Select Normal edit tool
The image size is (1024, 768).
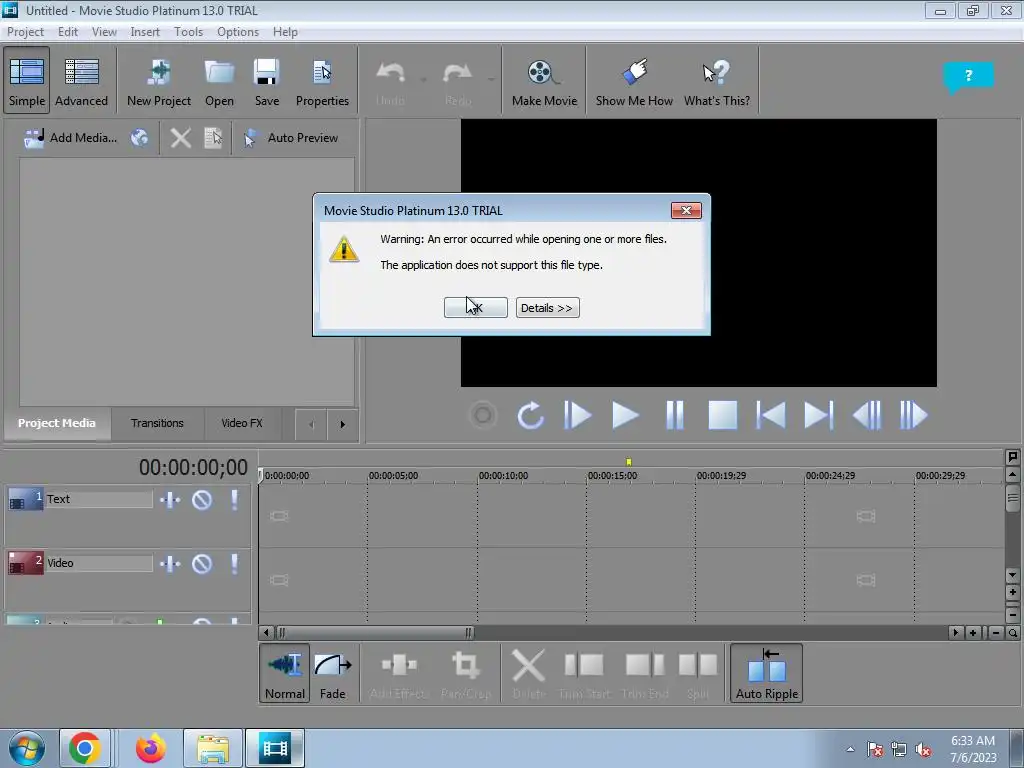[x=285, y=673]
